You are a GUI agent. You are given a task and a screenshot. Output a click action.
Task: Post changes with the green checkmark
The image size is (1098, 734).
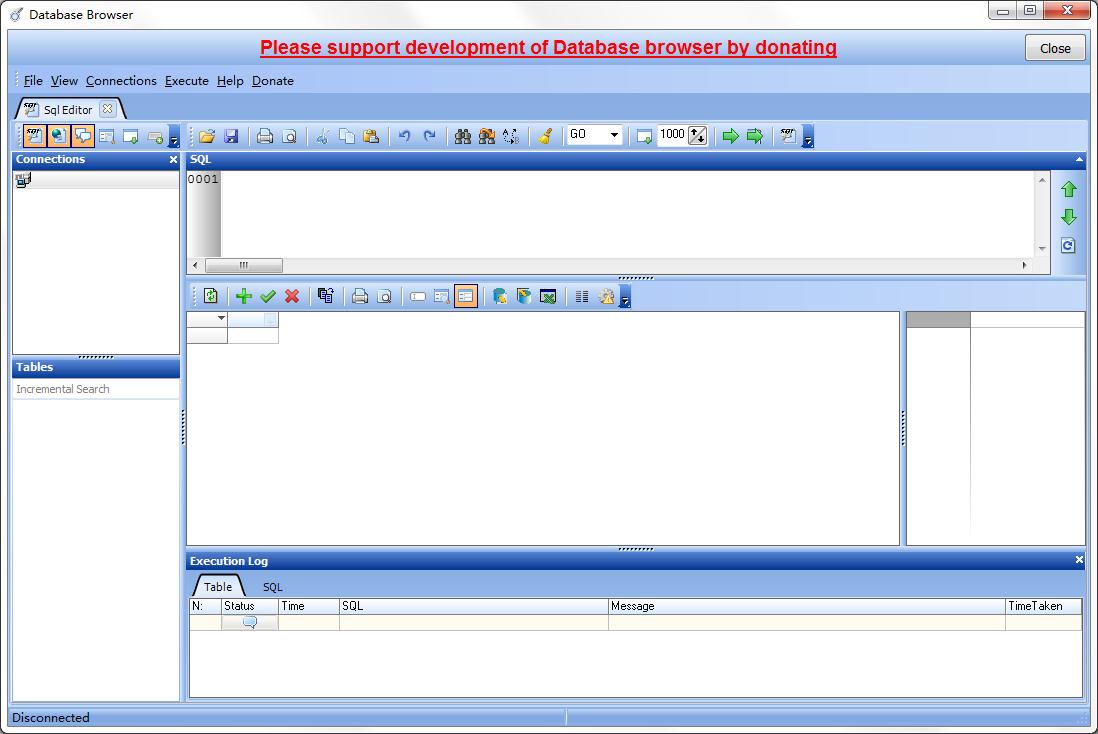[x=267, y=296]
